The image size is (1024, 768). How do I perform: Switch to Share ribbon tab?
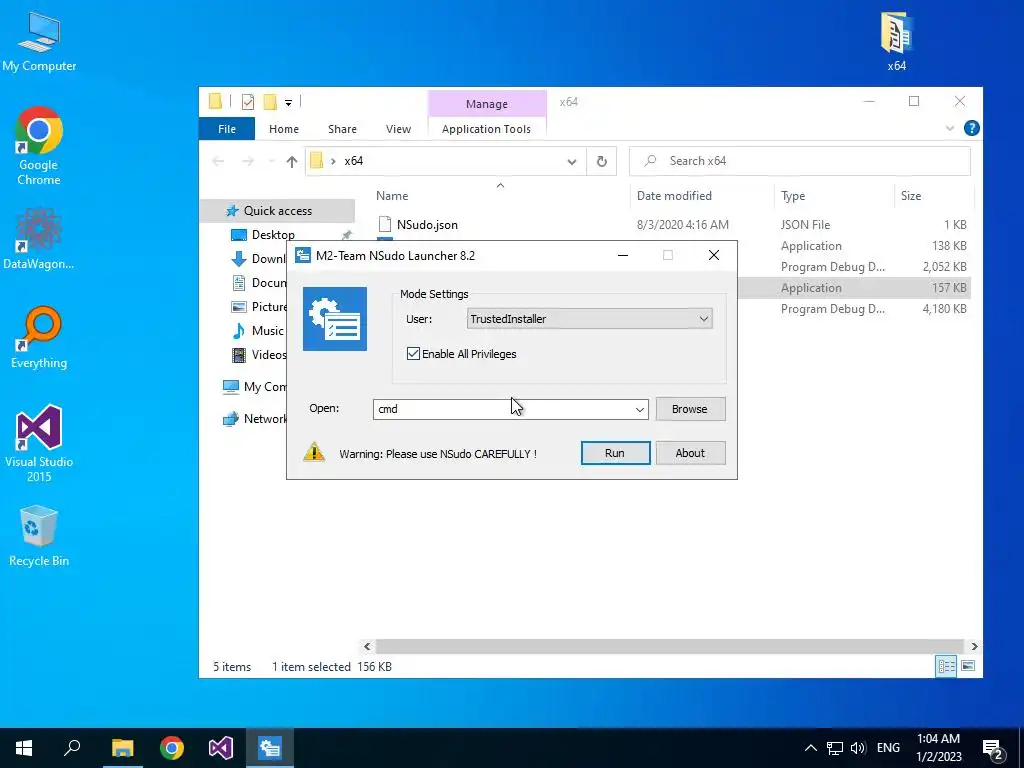(342, 129)
